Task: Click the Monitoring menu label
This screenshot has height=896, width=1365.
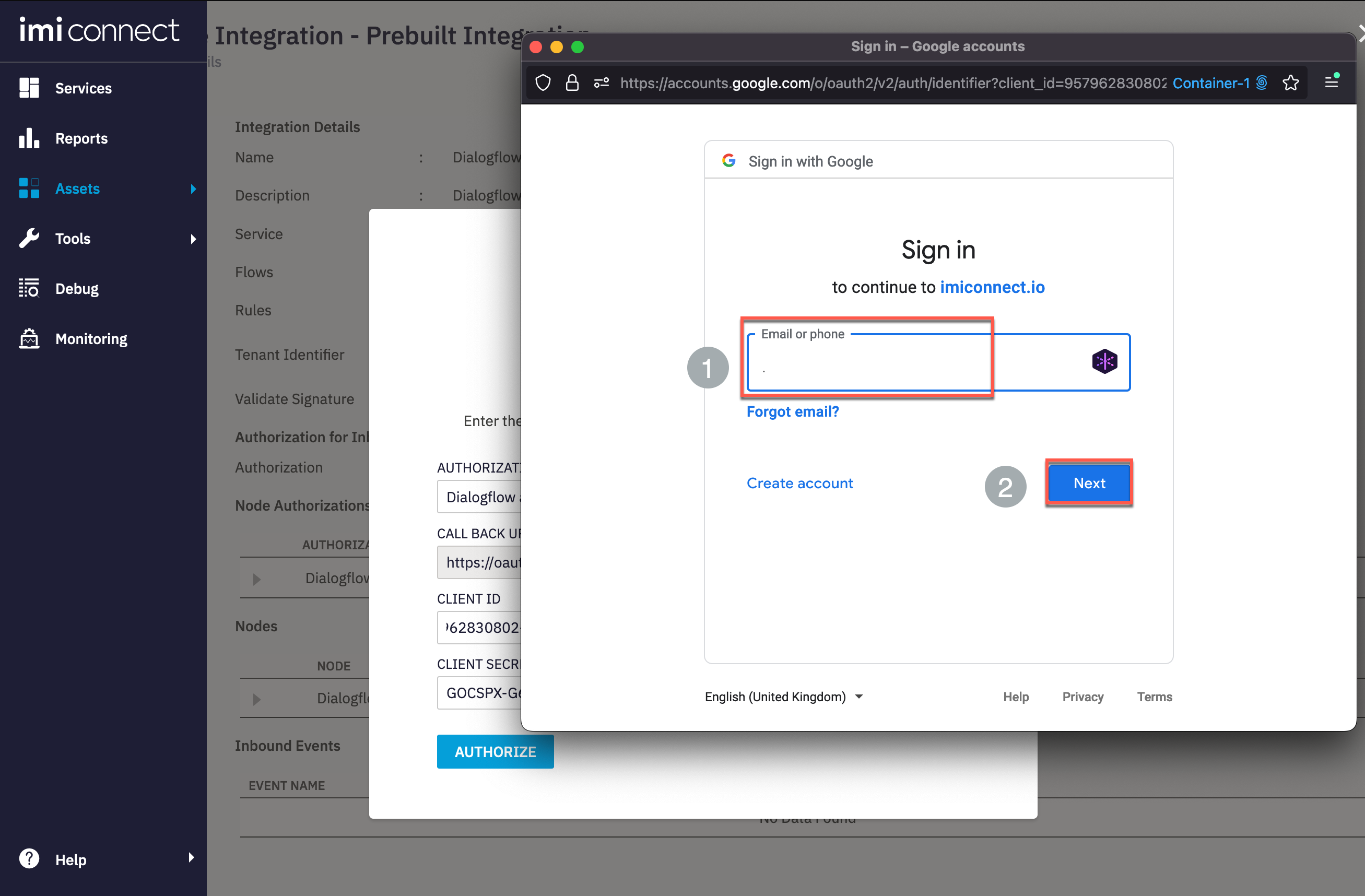Action: coord(91,339)
